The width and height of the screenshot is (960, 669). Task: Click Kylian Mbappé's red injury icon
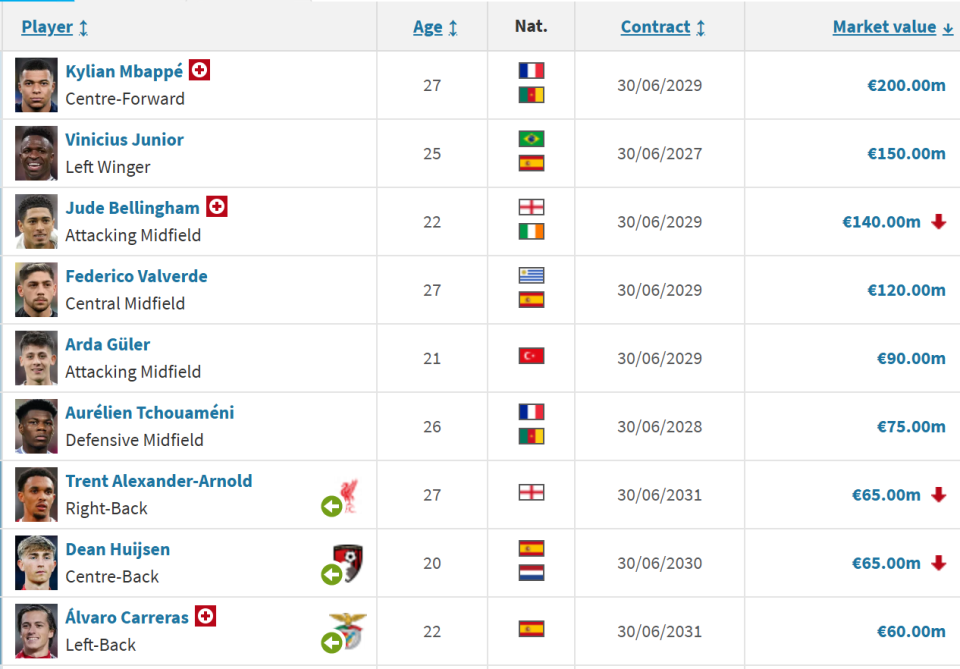(x=200, y=71)
